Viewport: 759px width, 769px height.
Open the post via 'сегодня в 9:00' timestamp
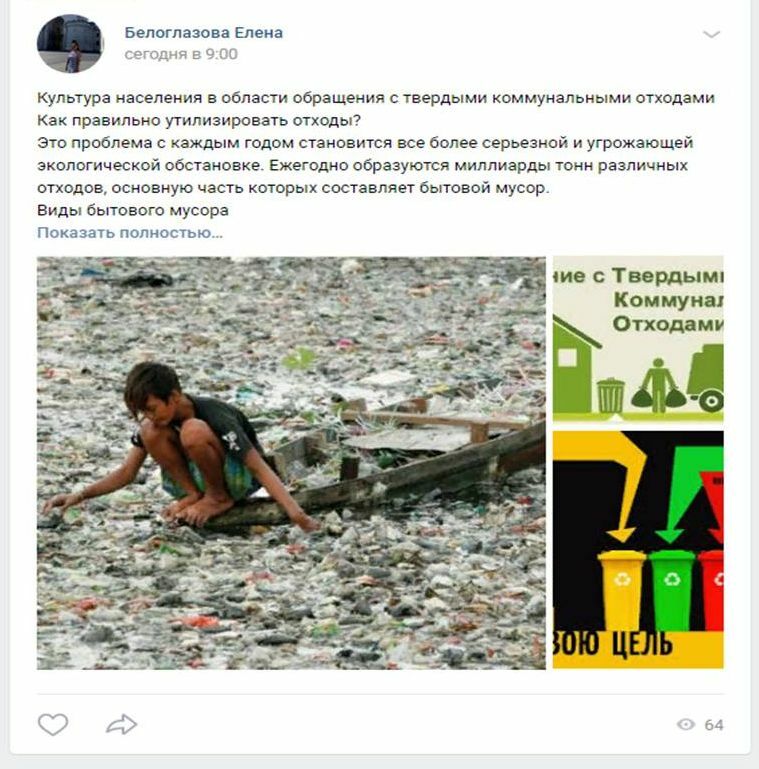[x=181, y=54]
